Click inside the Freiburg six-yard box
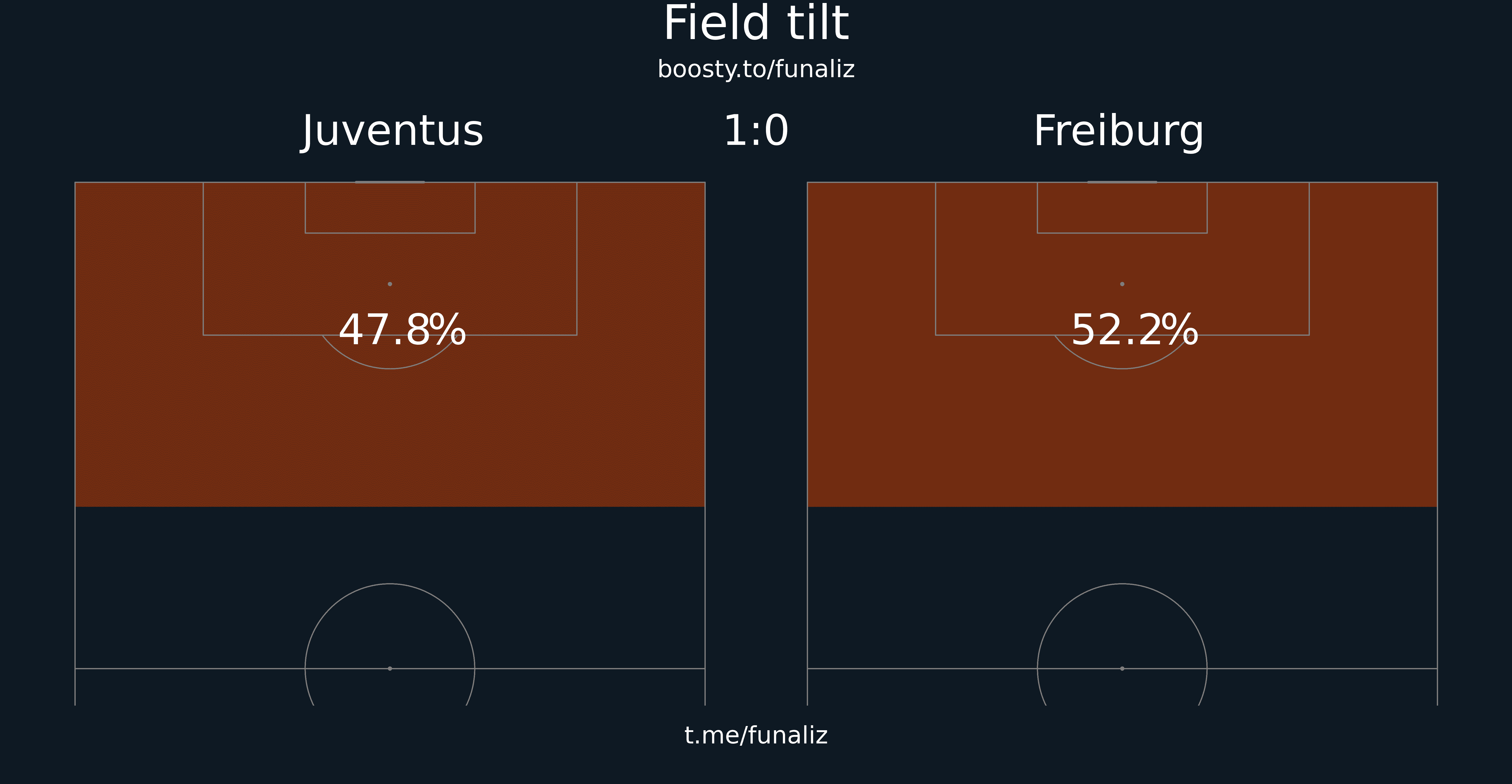The height and width of the screenshot is (784, 1512). tap(1122, 208)
